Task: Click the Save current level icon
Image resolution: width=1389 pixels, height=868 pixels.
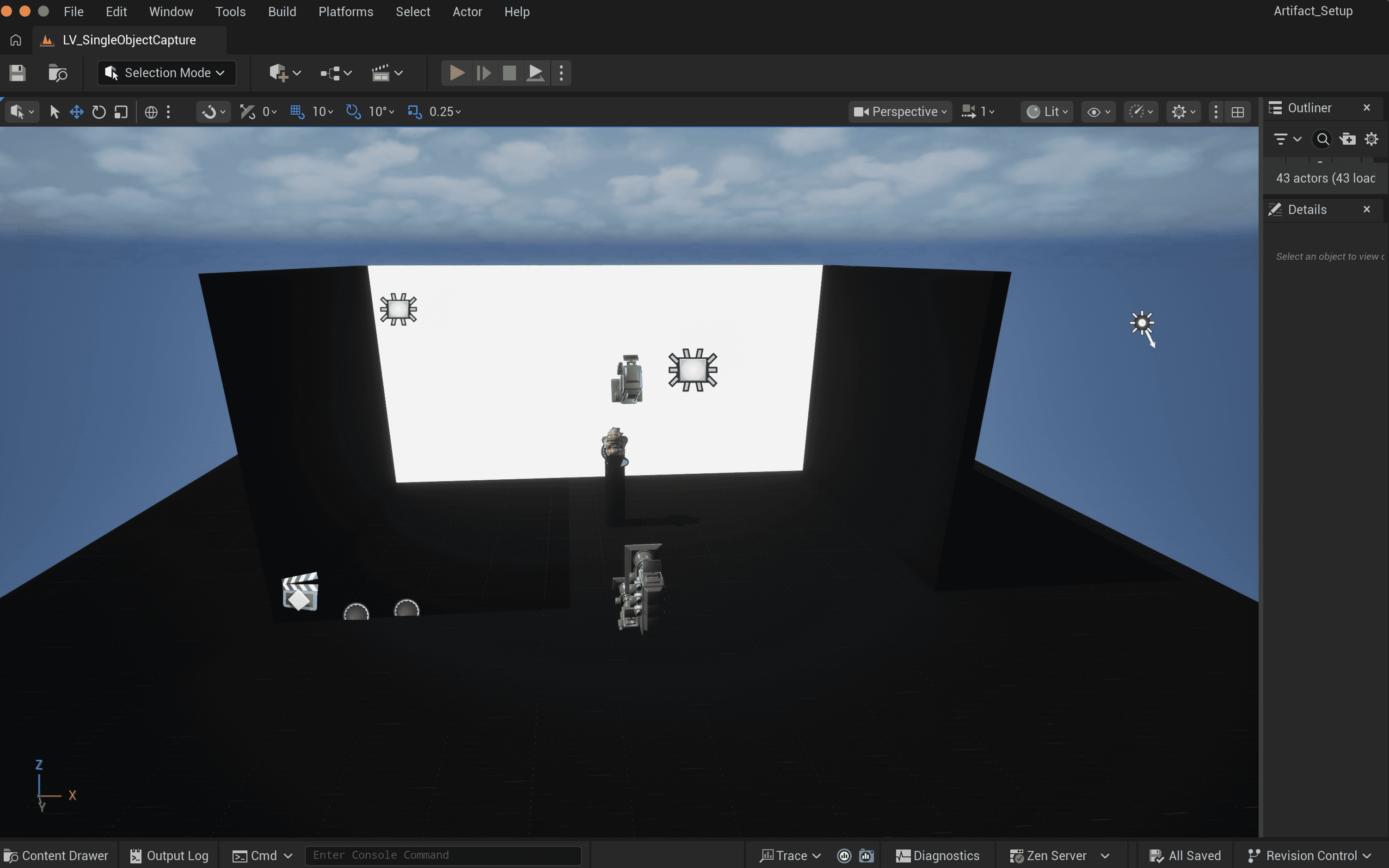Action: click(x=17, y=73)
